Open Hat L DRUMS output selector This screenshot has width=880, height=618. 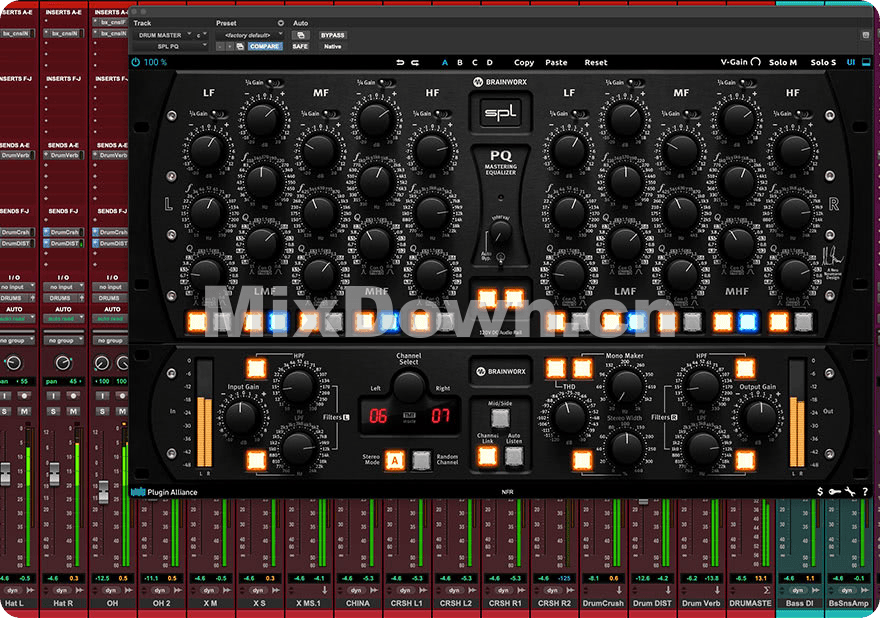coord(15,298)
